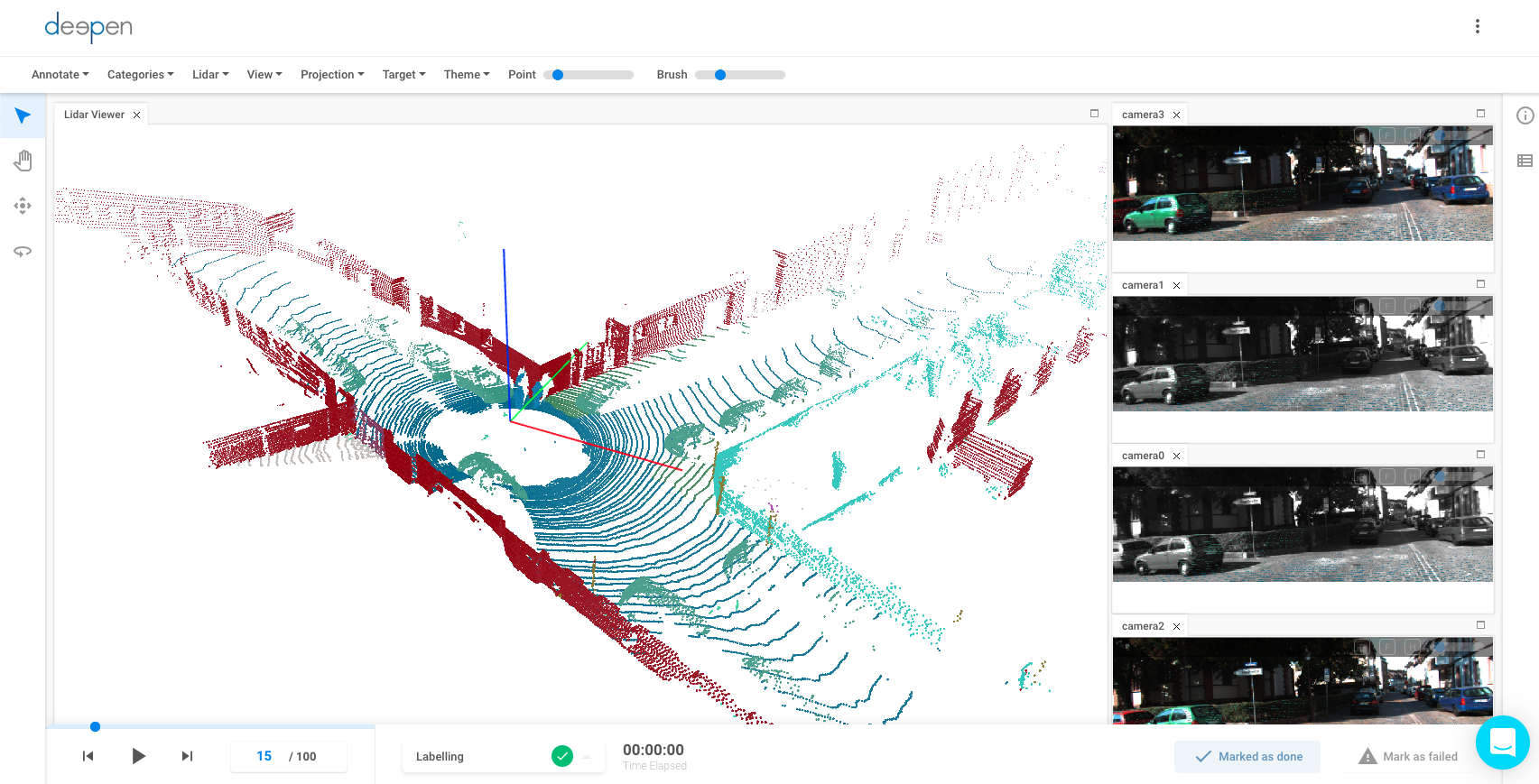Viewport: 1539px width, 784px height.
Task: Open the chat support bubble
Action: [x=1503, y=742]
